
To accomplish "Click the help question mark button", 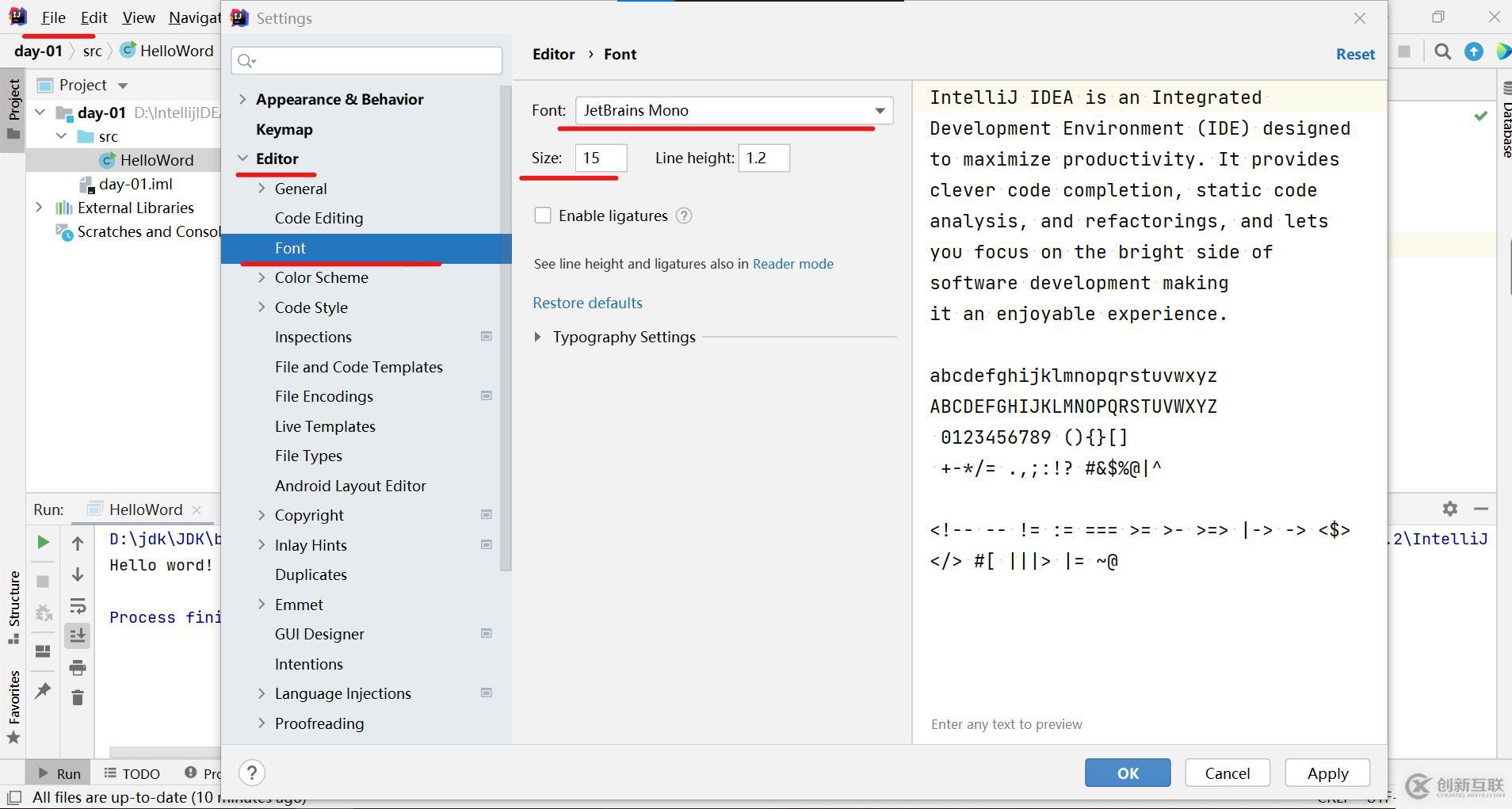I will (251, 773).
